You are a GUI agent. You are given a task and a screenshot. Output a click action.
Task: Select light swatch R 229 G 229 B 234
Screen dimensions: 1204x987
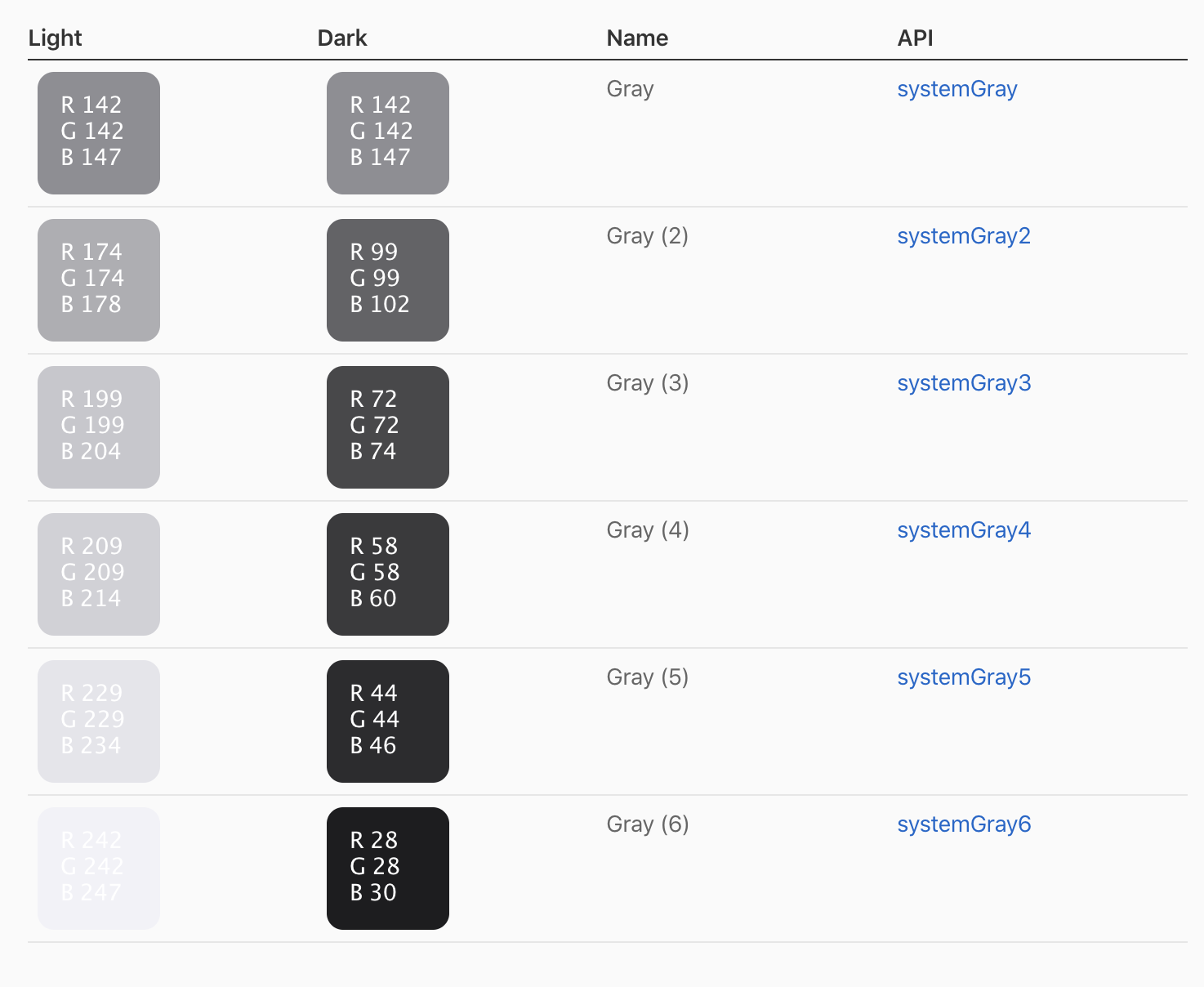[x=99, y=721]
